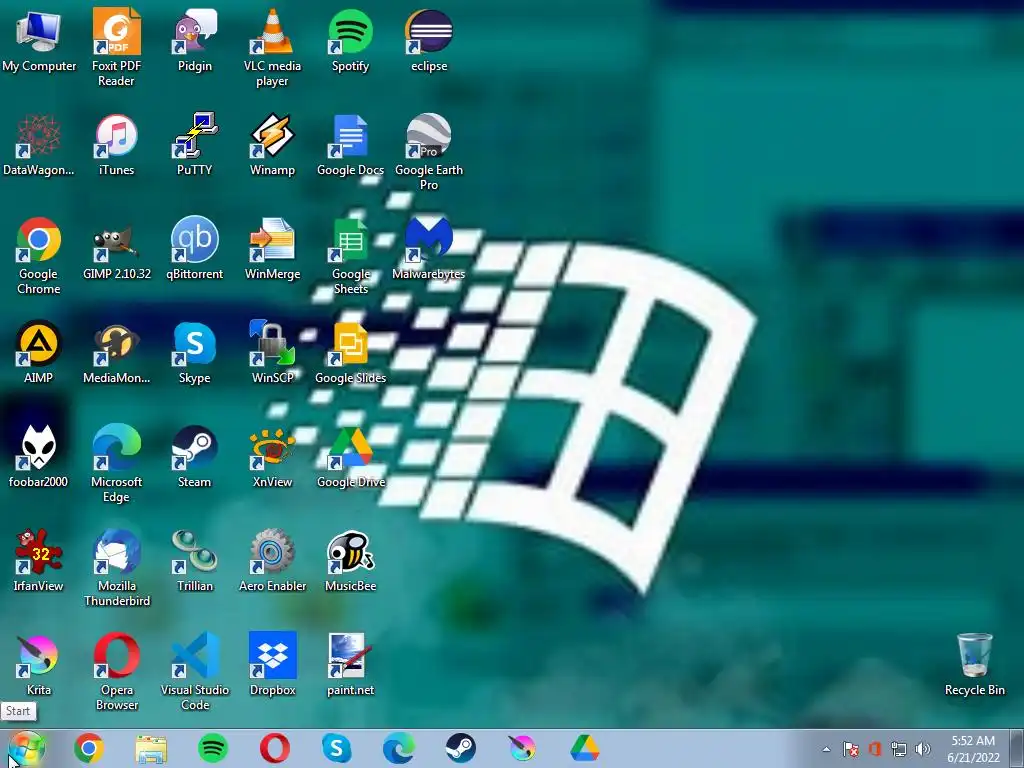Open the Action Center flag tray icon
Image resolution: width=1024 pixels, height=768 pixels.
click(x=850, y=749)
